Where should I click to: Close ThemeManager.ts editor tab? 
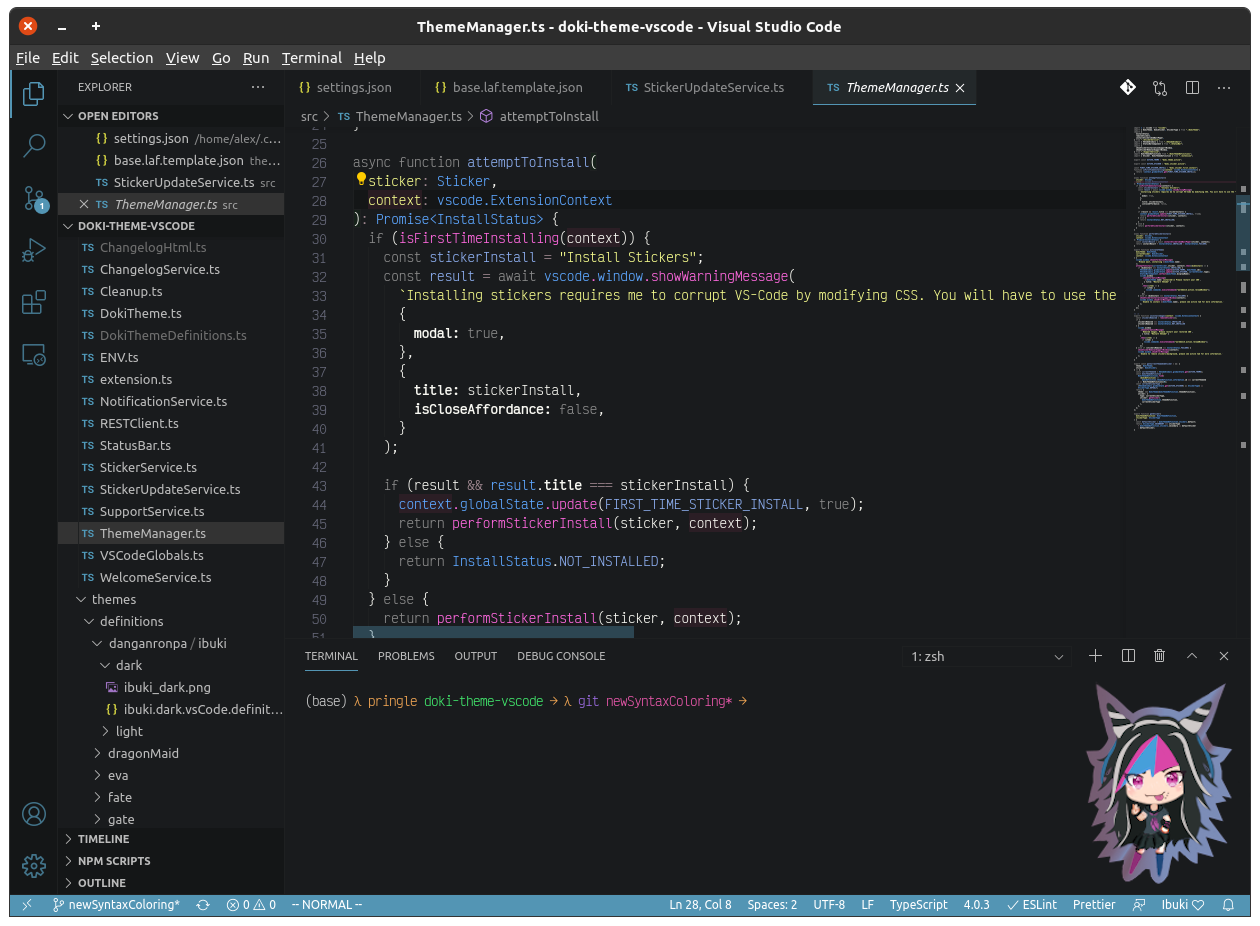(960, 88)
